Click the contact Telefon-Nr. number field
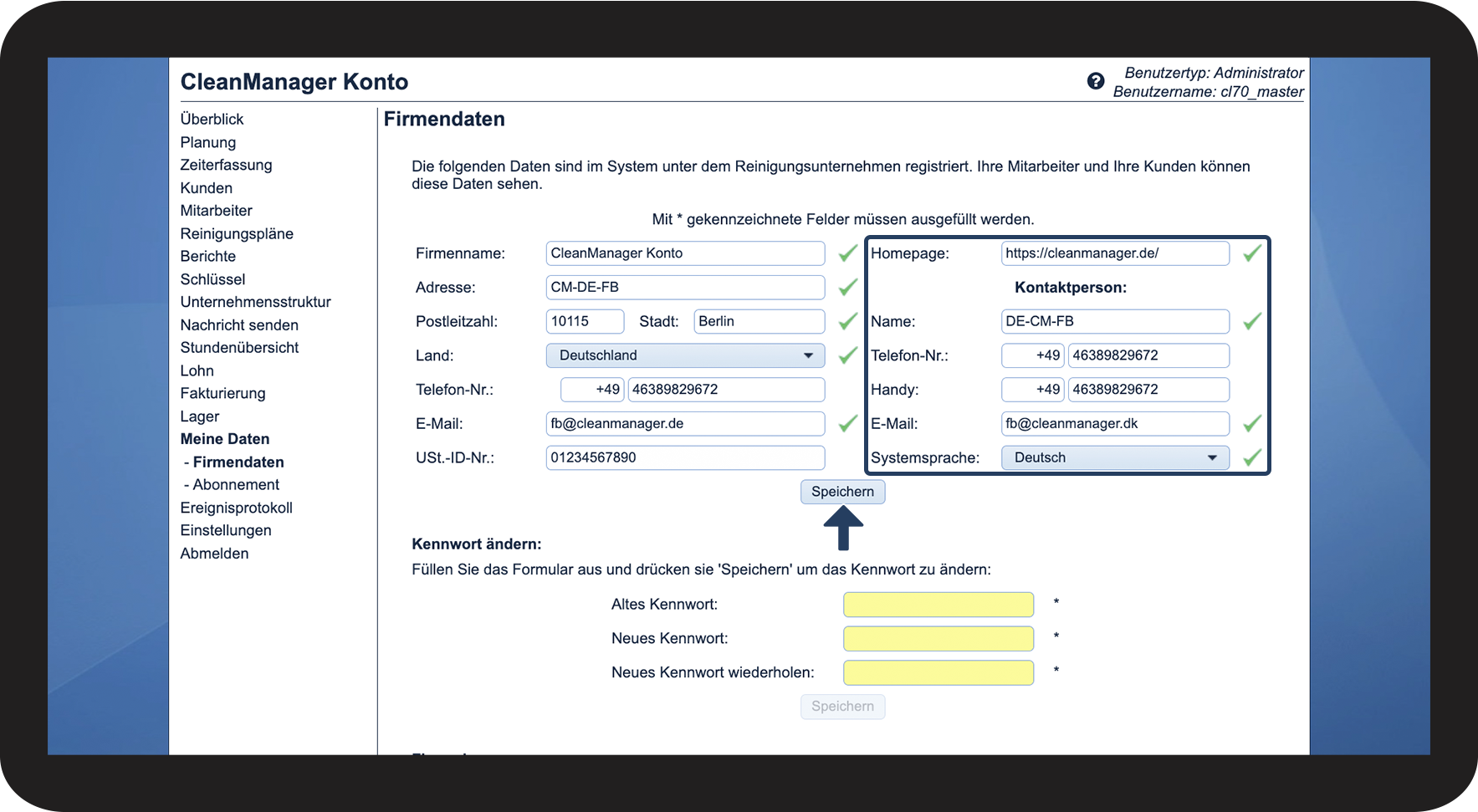Viewport: 1478px width, 812px height. tap(1148, 355)
